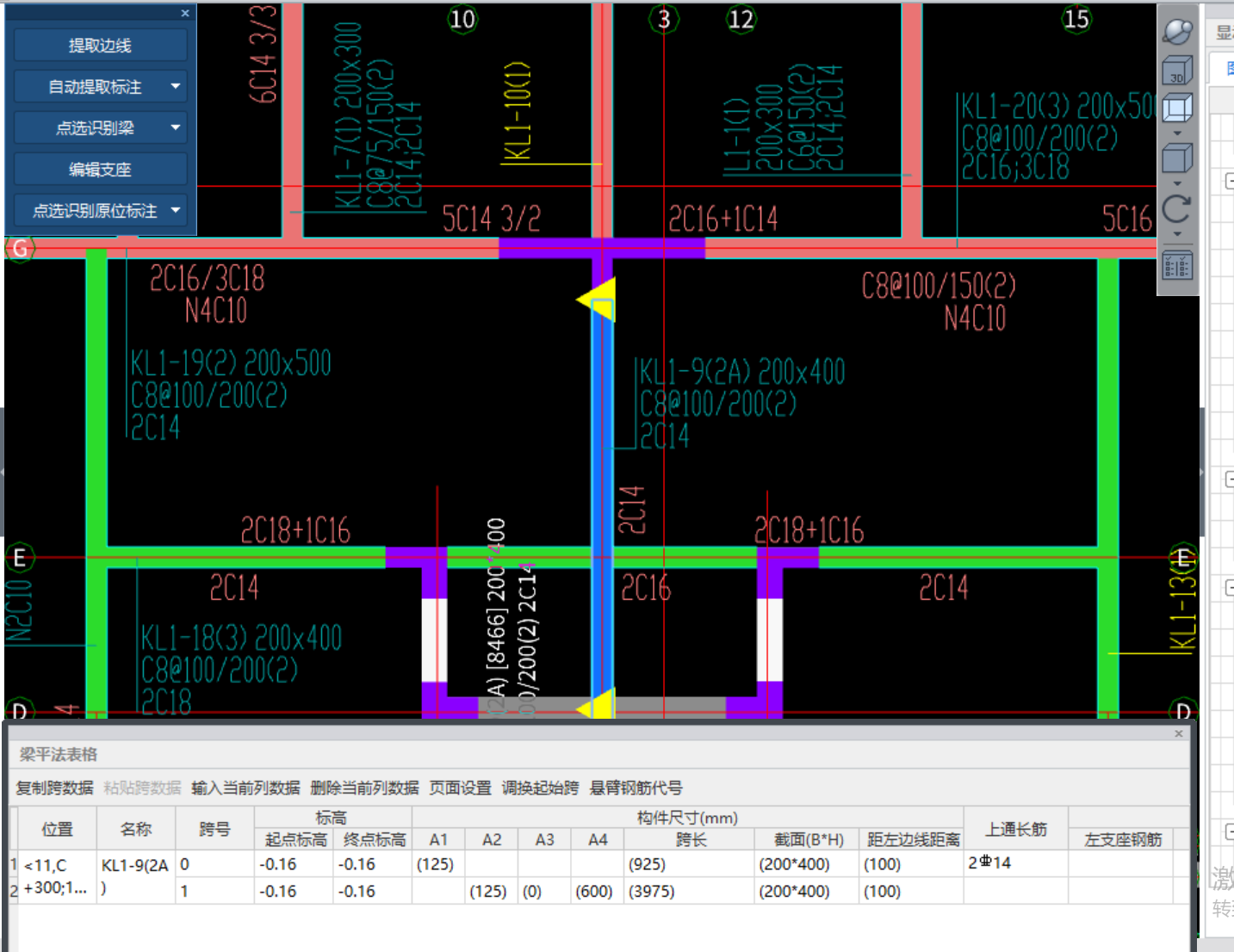Open the 自动提取标注 dropdown arrow
The image size is (1234, 952).
coord(176,86)
